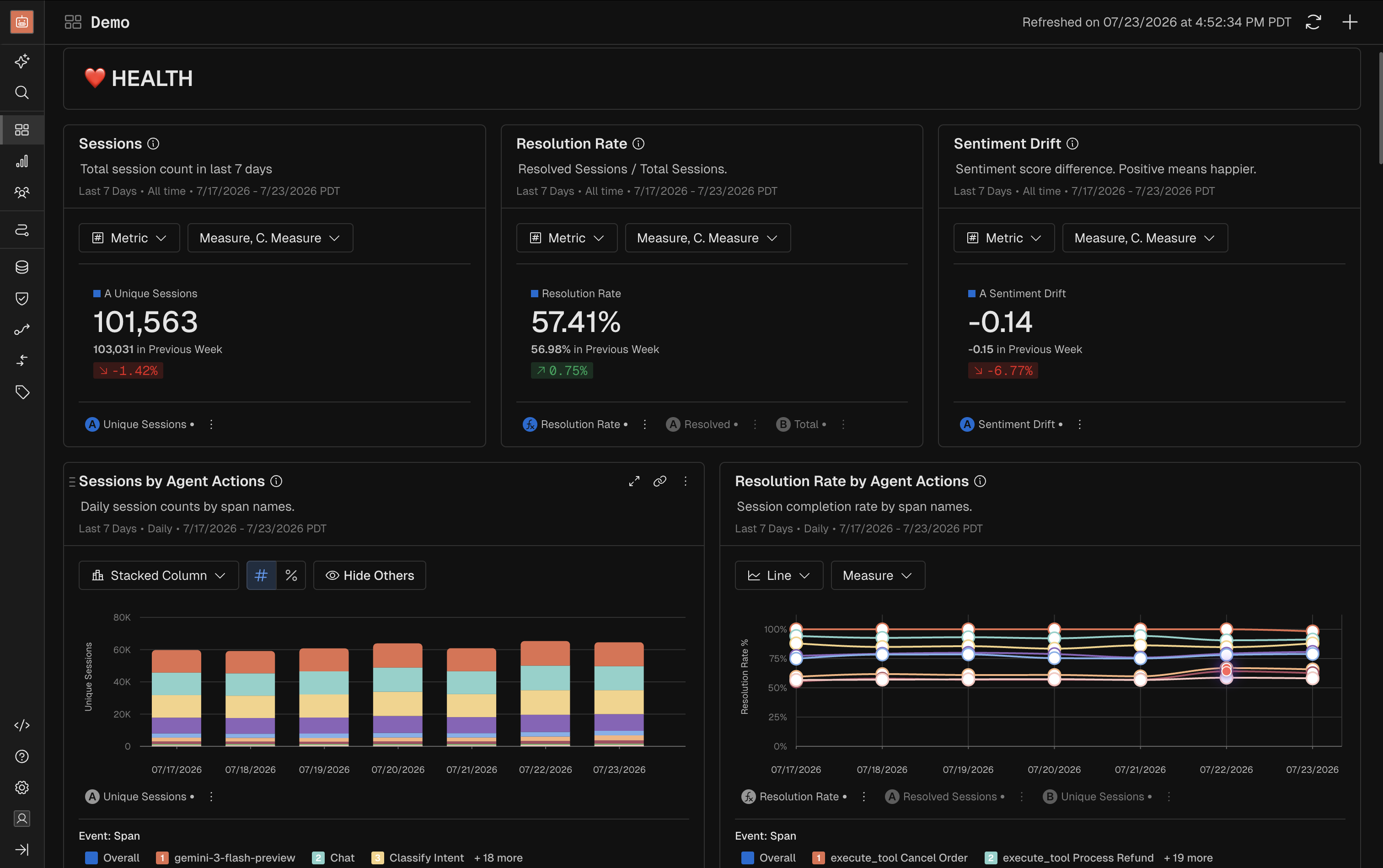This screenshot has height=868, width=1383.
Task: Open Metric dropdown in Sessions card
Action: pos(129,238)
